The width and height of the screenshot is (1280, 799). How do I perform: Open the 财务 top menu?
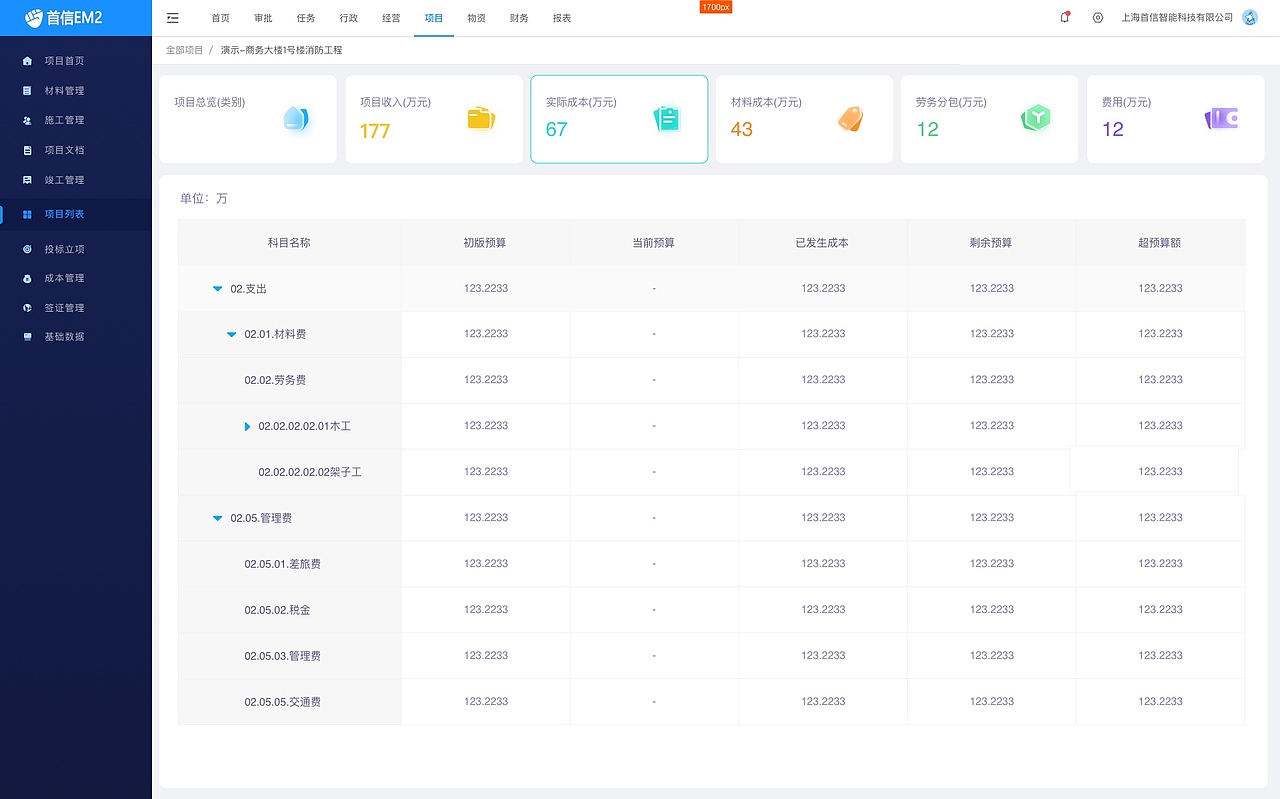click(519, 19)
